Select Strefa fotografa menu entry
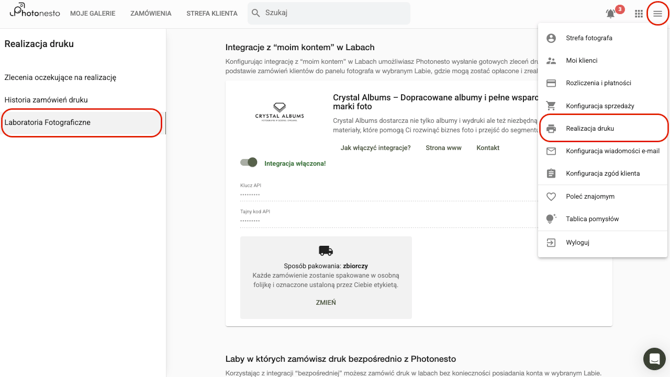 click(602, 38)
